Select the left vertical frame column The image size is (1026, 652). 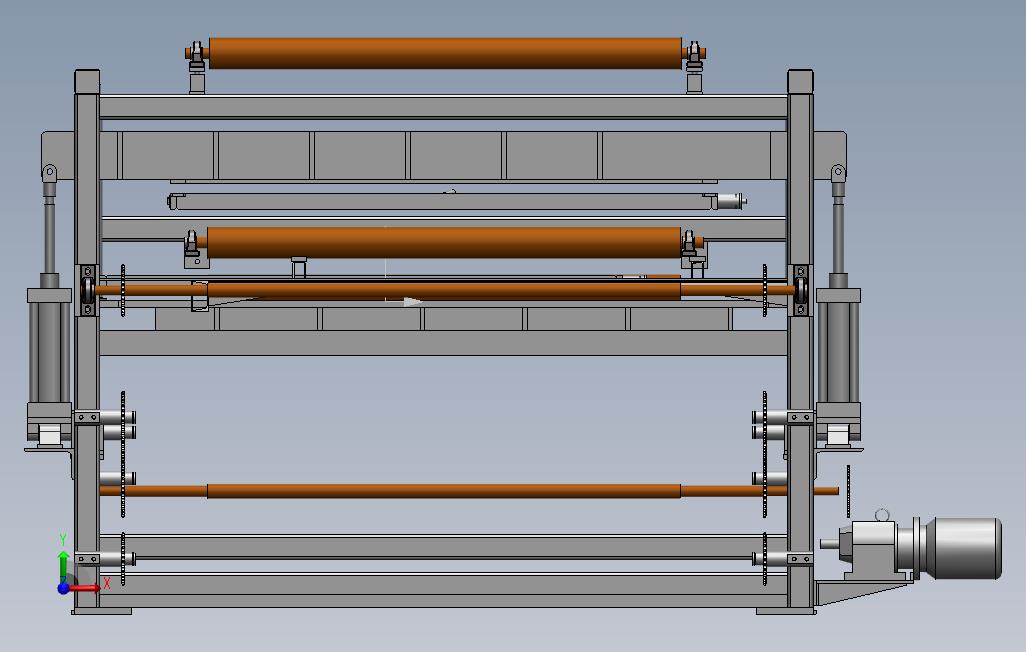click(87, 340)
